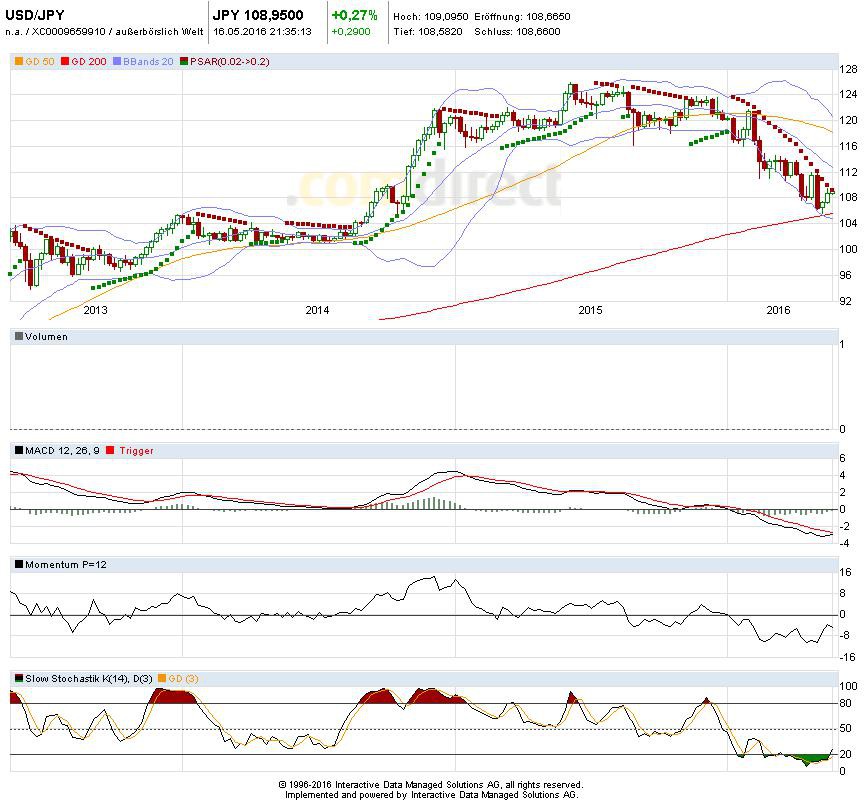Click the red Trigger legend square
The height and width of the screenshot is (800, 864).
point(110,451)
